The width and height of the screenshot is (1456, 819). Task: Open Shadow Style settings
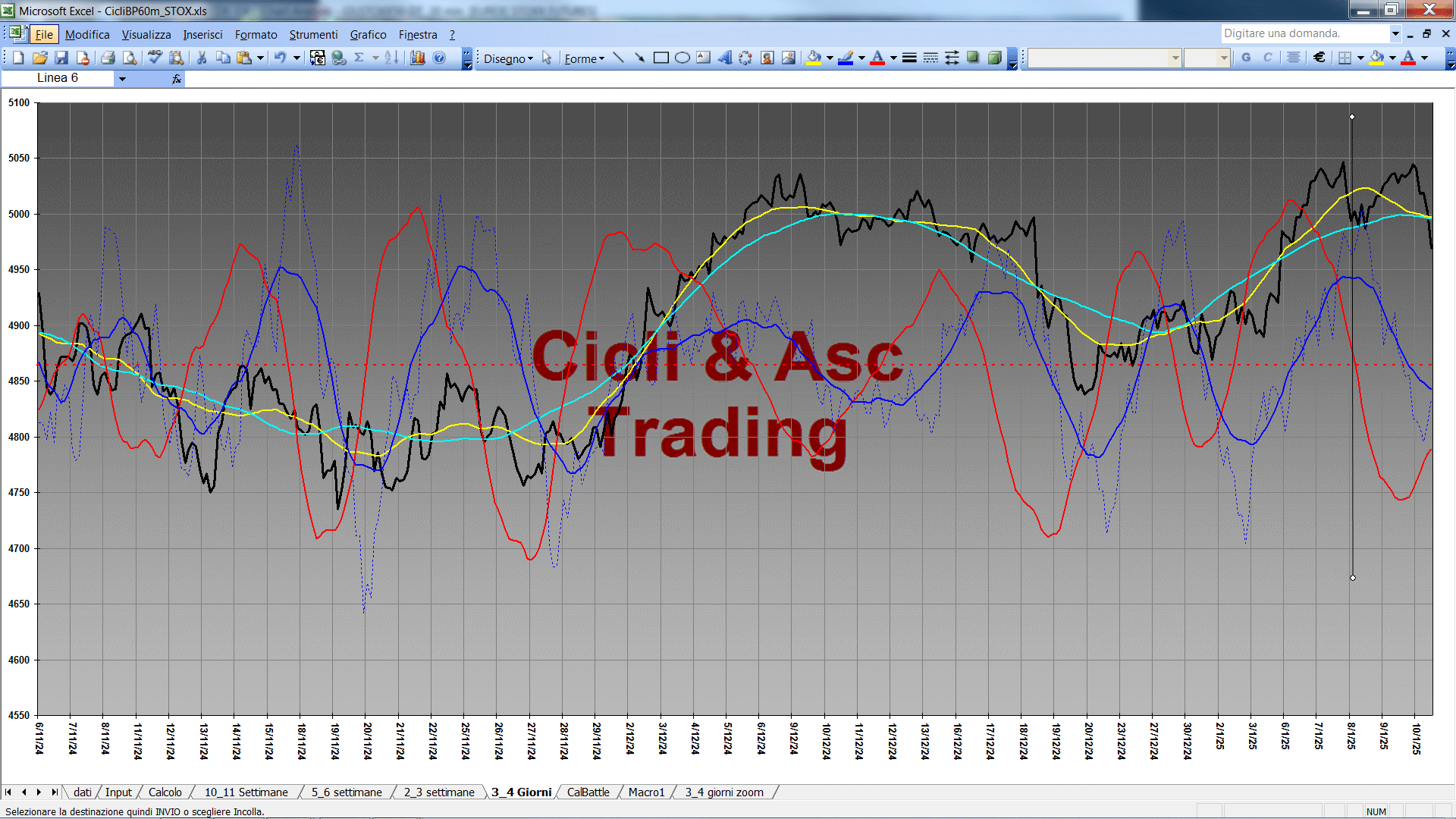point(973,58)
